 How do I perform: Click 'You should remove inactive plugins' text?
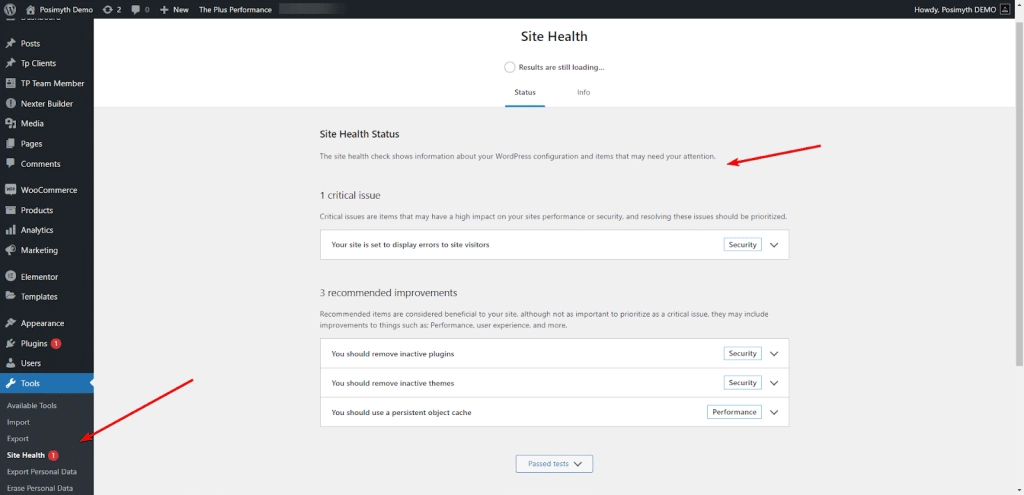tap(392, 354)
